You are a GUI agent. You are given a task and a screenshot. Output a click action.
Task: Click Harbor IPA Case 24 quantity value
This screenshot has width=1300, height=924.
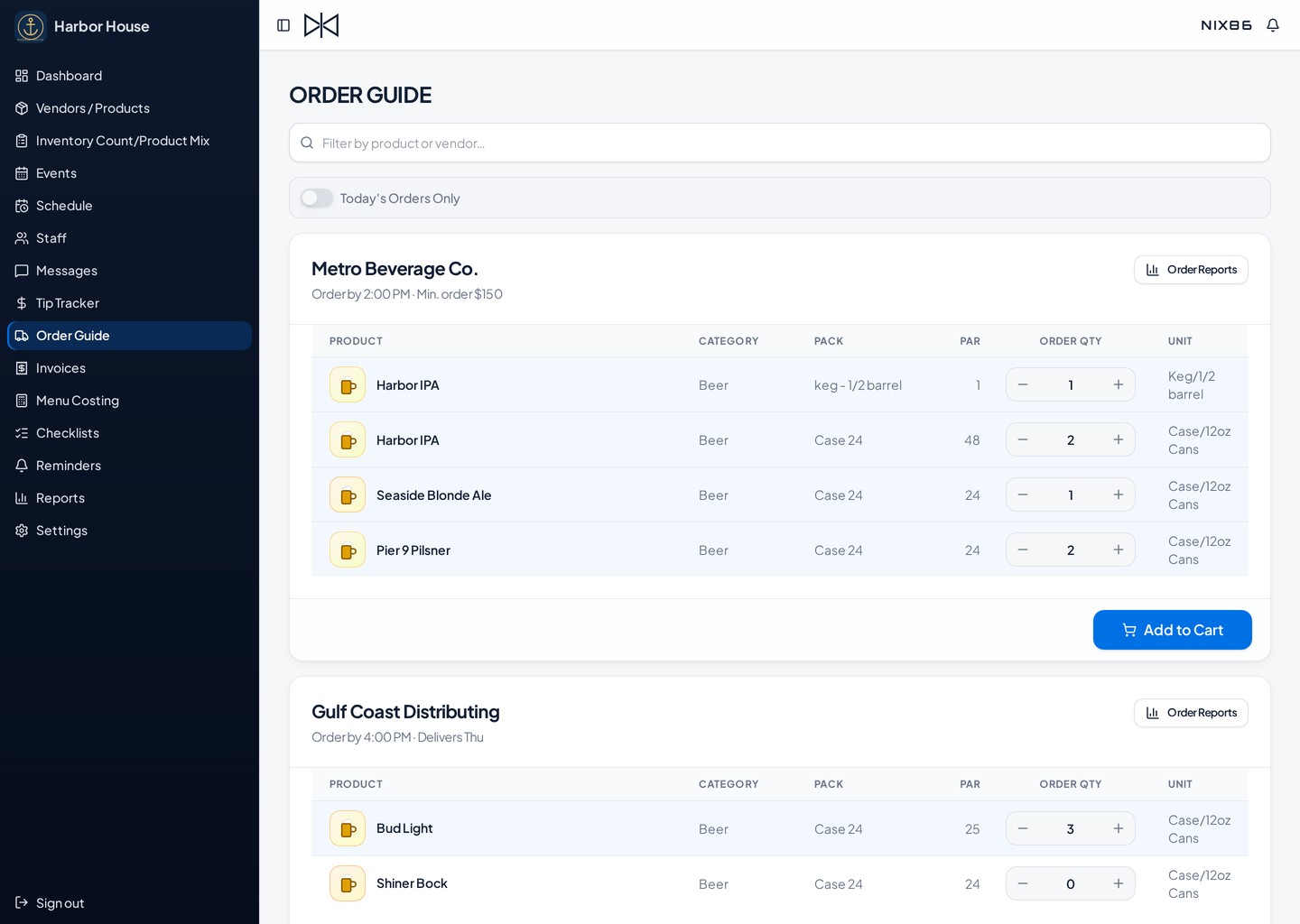[x=1071, y=439]
